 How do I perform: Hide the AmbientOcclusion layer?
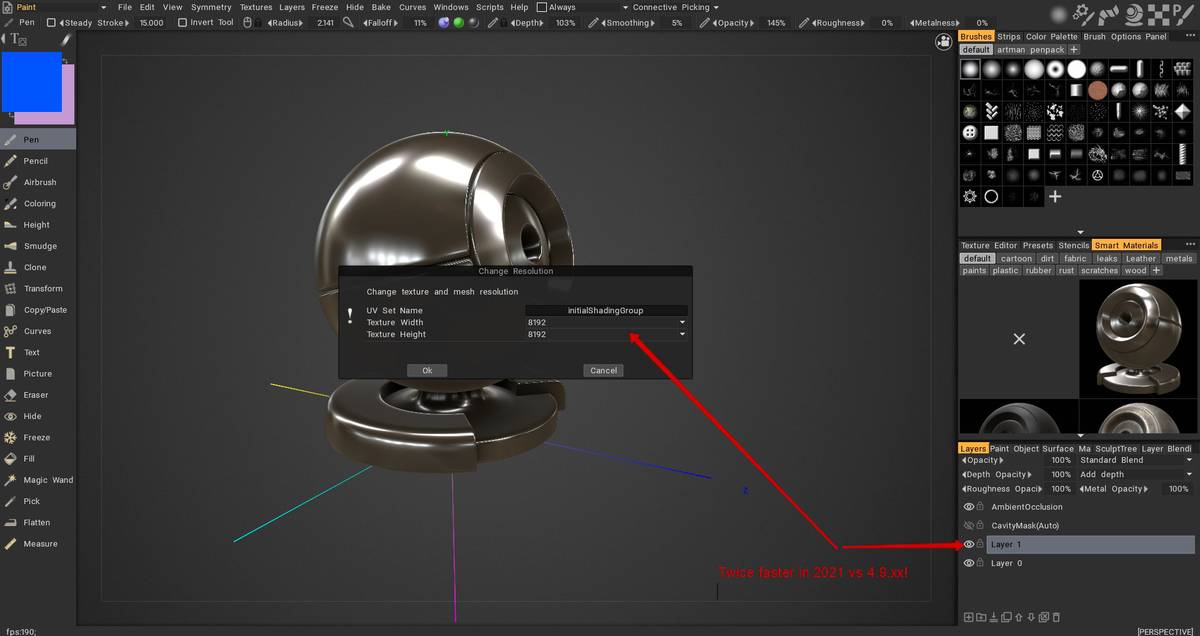point(968,507)
